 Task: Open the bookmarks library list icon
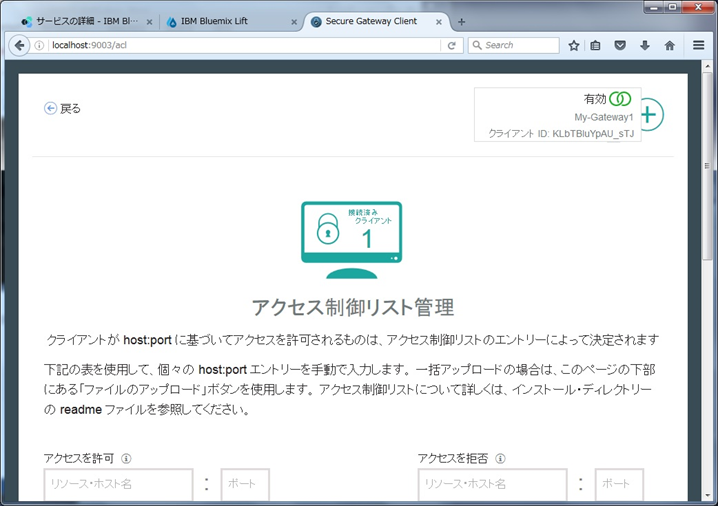click(597, 45)
